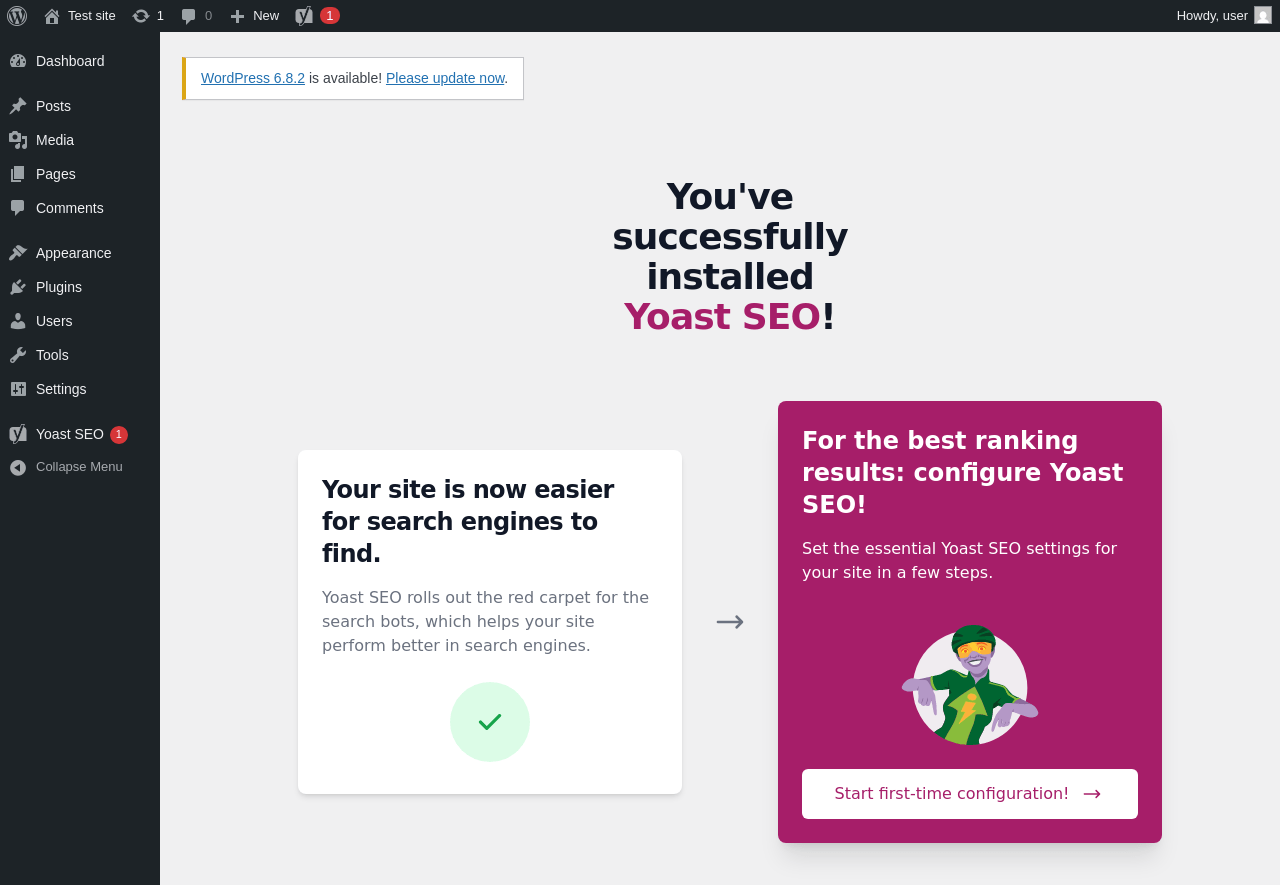This screenshot has height=885, width=1280.
Task: Click the Dashboard gauge icon
Action: click(x=18, y=61)
